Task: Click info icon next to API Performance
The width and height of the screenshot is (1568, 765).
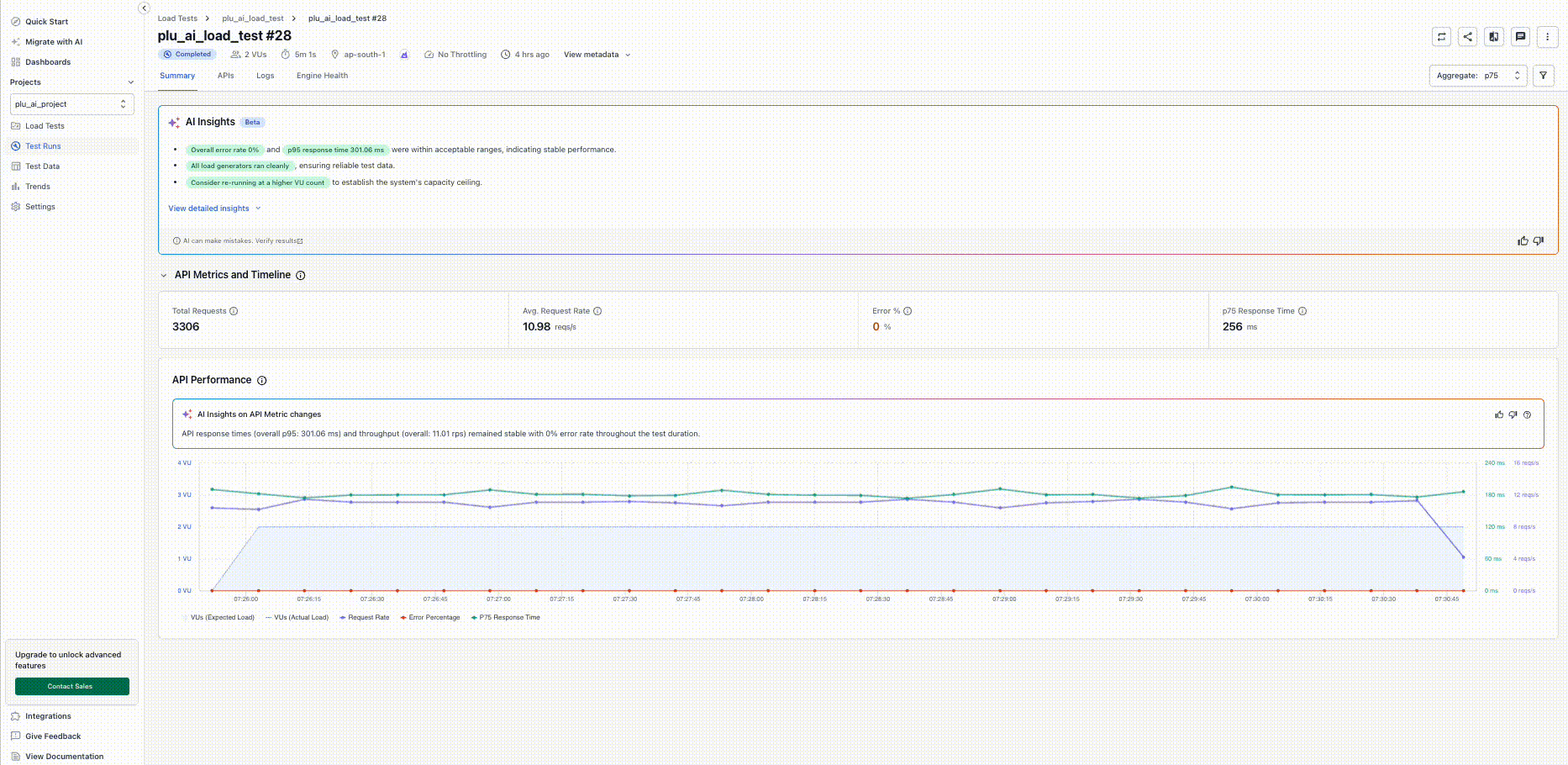Action: pyautogui.click(x=262, y=381)
